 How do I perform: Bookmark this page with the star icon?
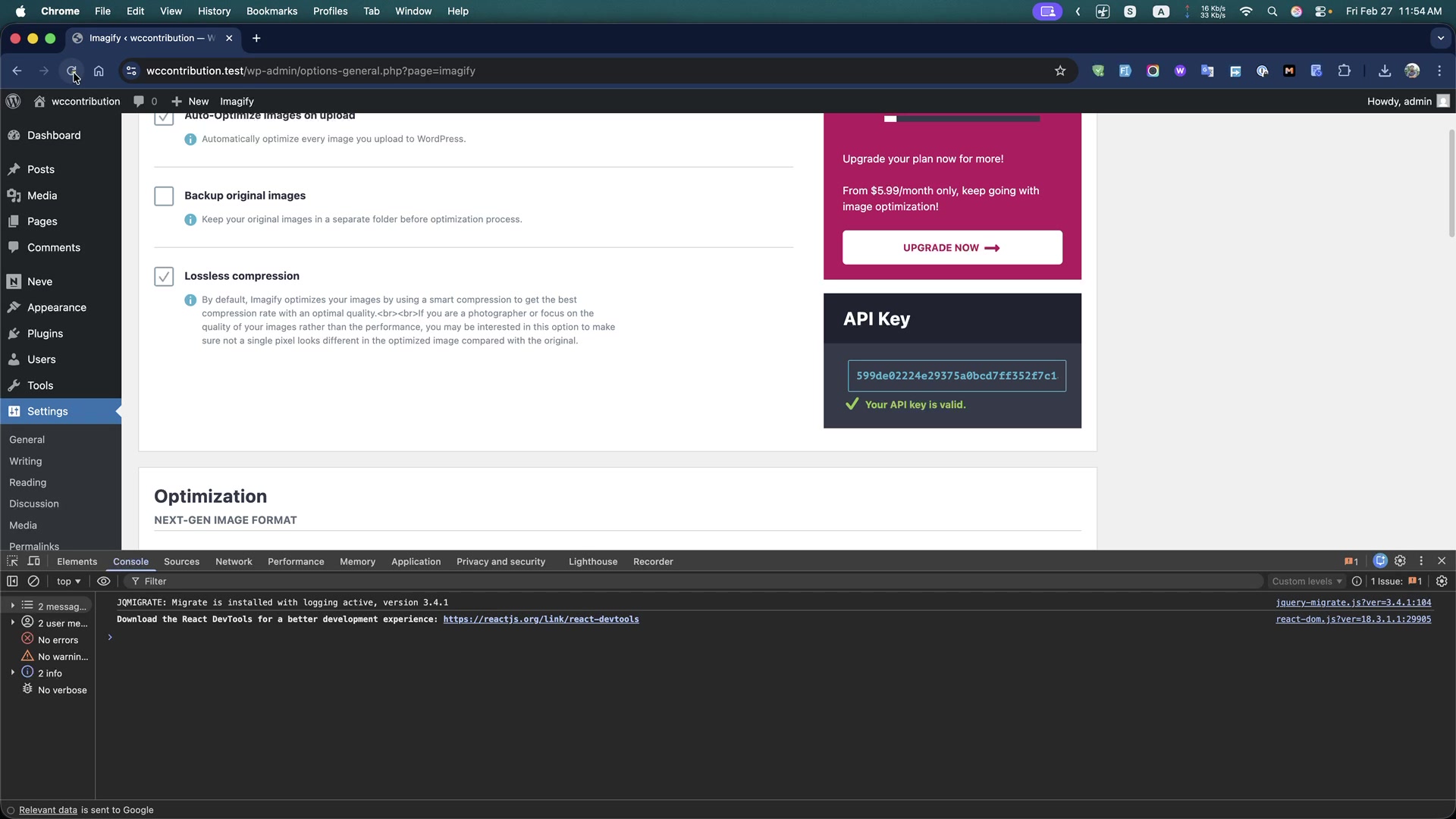click(1060, 71)
